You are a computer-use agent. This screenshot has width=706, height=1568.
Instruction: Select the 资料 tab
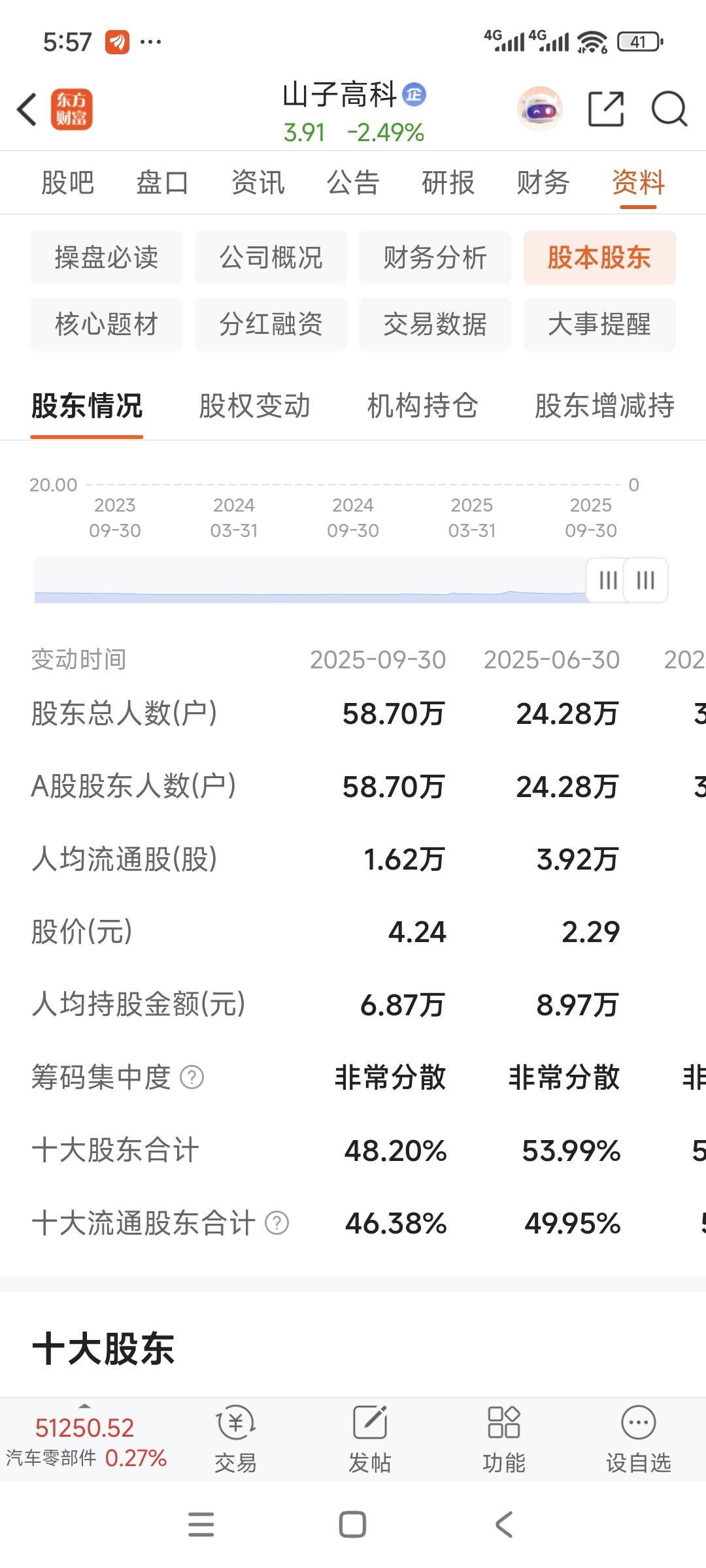pos(638,182)
